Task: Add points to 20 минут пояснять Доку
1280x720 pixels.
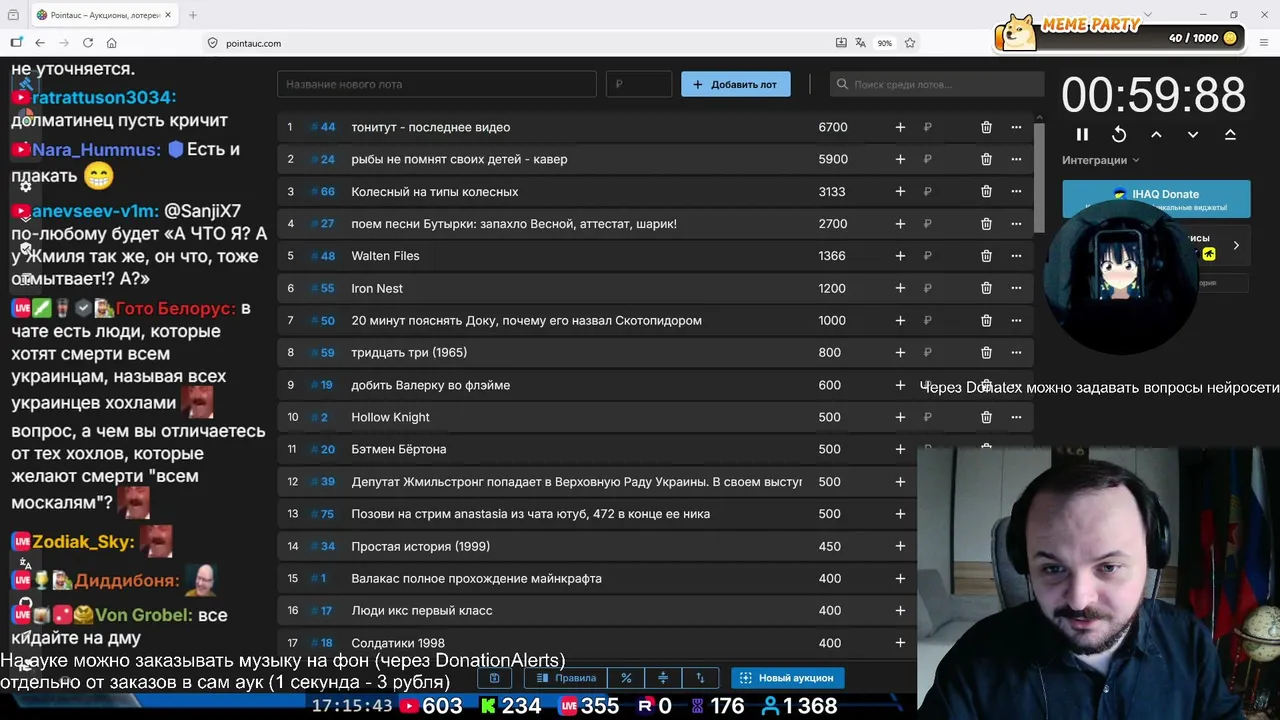Action: pos(900,320)
